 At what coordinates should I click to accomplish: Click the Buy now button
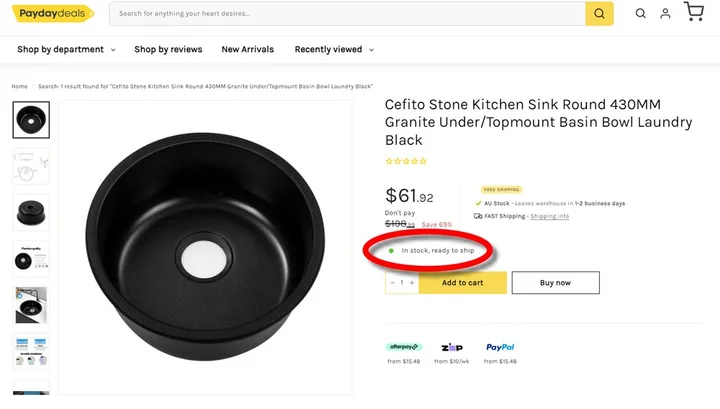[x=555, y=283]
